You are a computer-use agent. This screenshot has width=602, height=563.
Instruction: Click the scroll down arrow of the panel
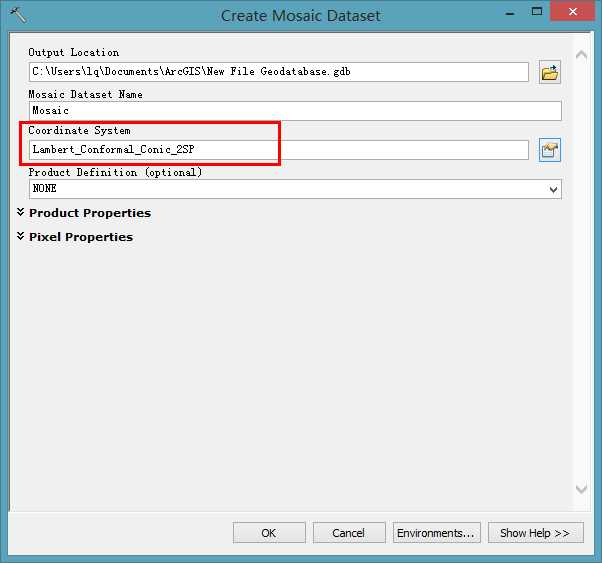click(581, 489)
